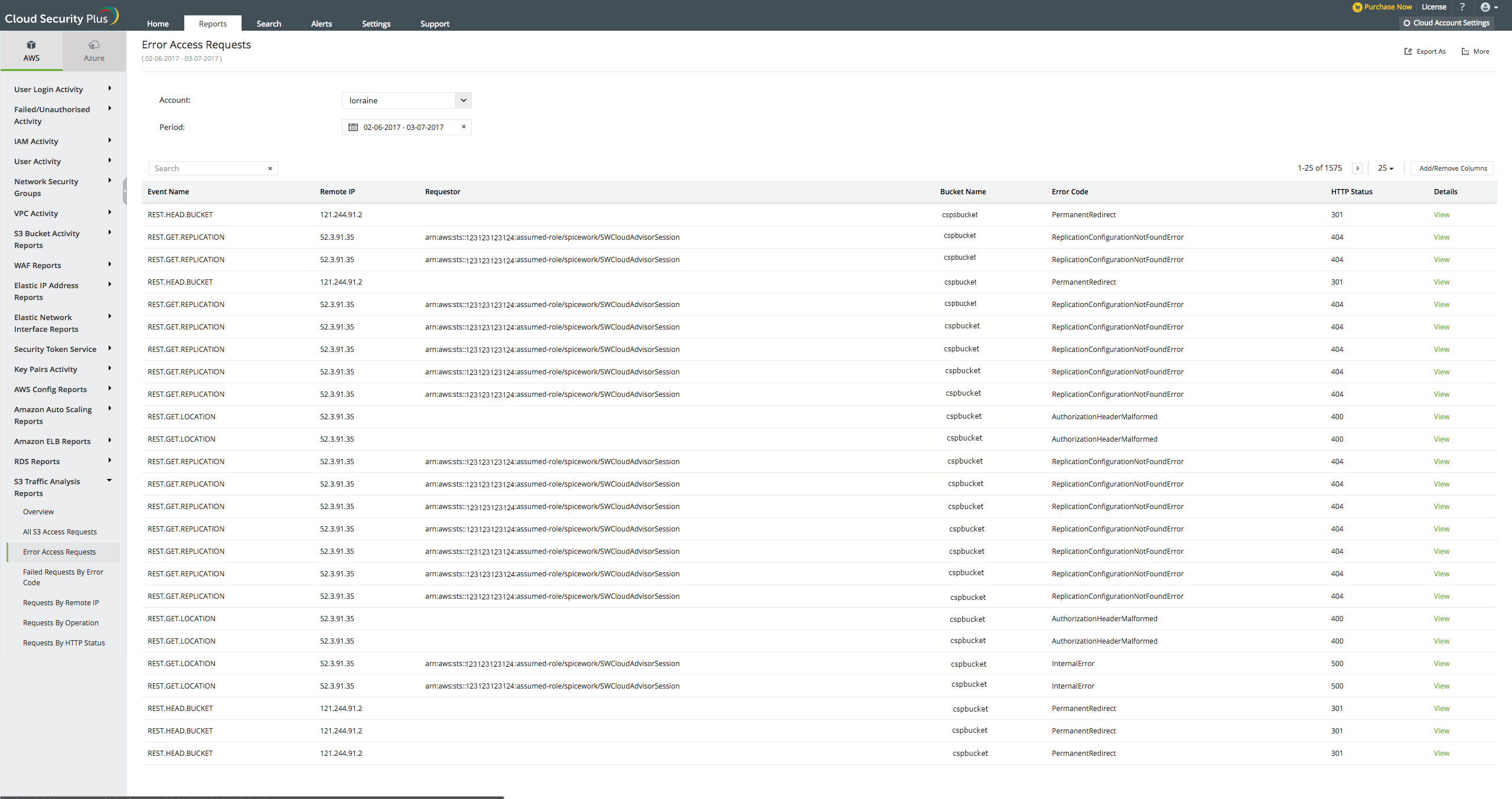Open the 25 rows per page dropdown

(1385, 168)
